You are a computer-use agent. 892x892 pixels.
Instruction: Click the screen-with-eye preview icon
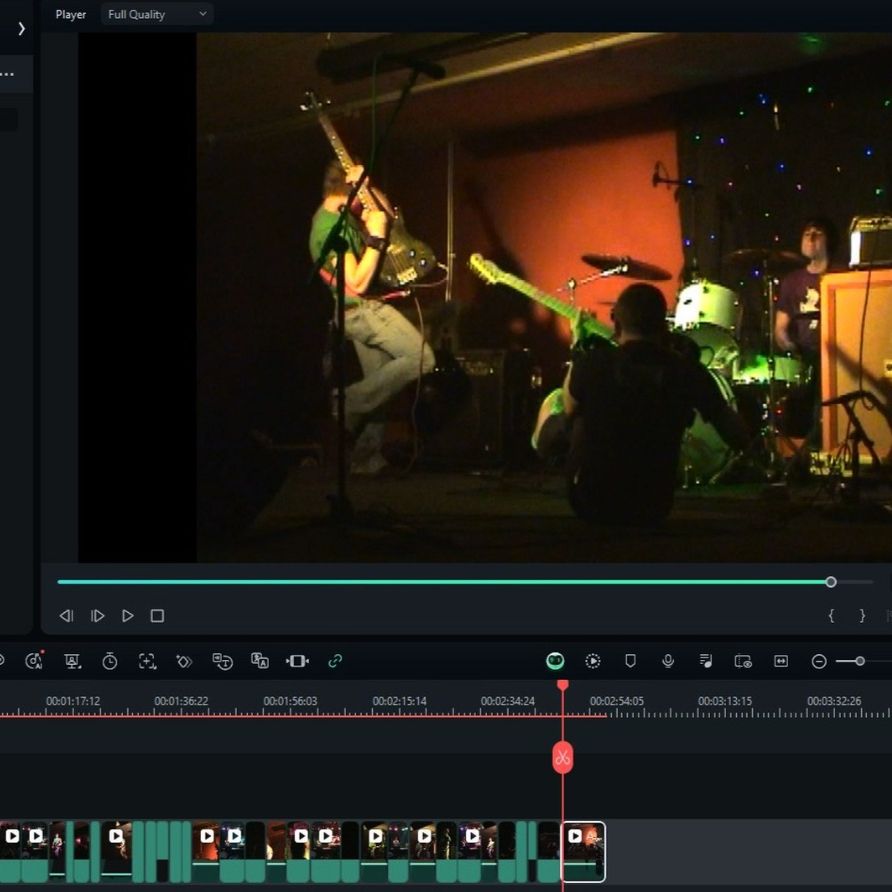coord(744,661)
